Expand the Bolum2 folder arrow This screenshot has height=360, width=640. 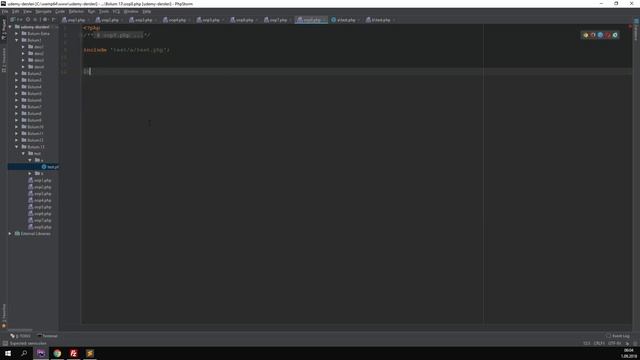[17, 73]
